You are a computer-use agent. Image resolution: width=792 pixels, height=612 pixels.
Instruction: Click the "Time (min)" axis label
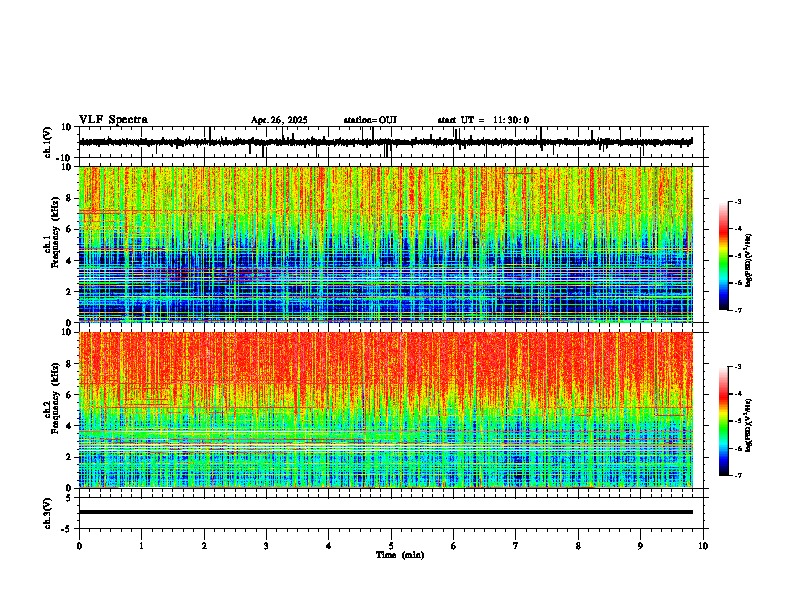coord(400,555)
